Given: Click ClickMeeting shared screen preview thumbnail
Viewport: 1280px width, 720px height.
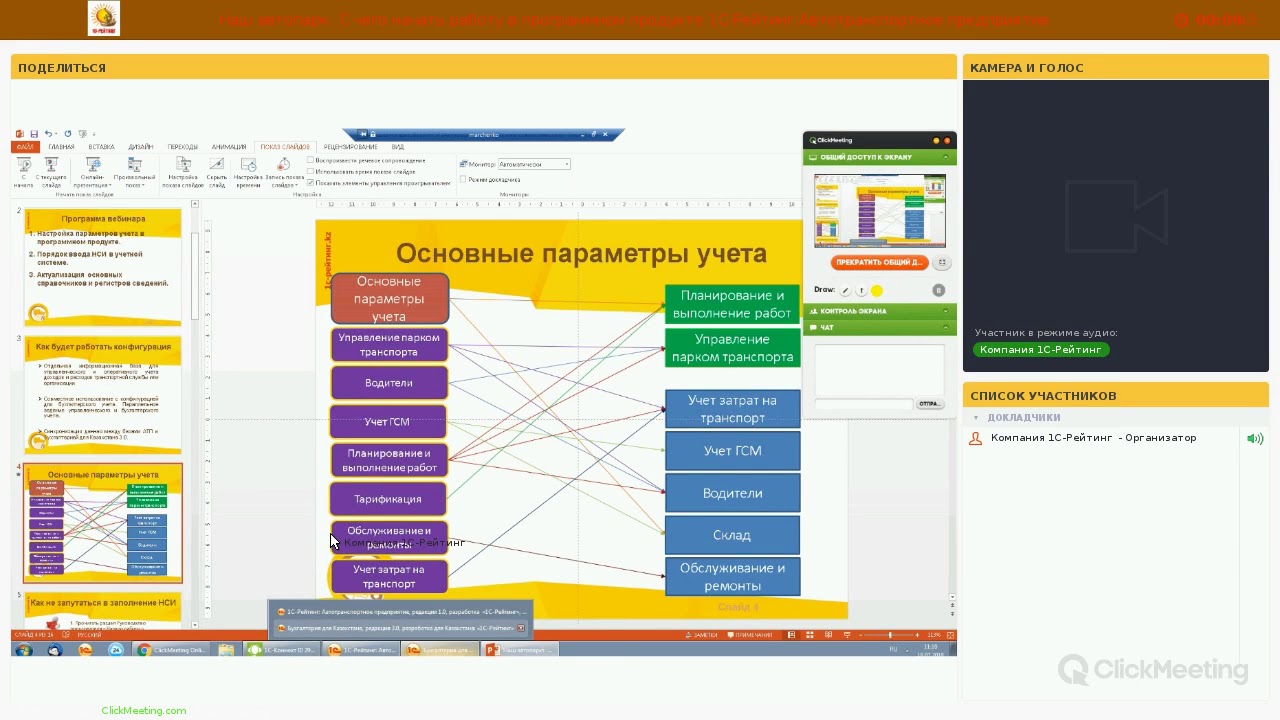Looking at the screenshot, I should point(880,211).
